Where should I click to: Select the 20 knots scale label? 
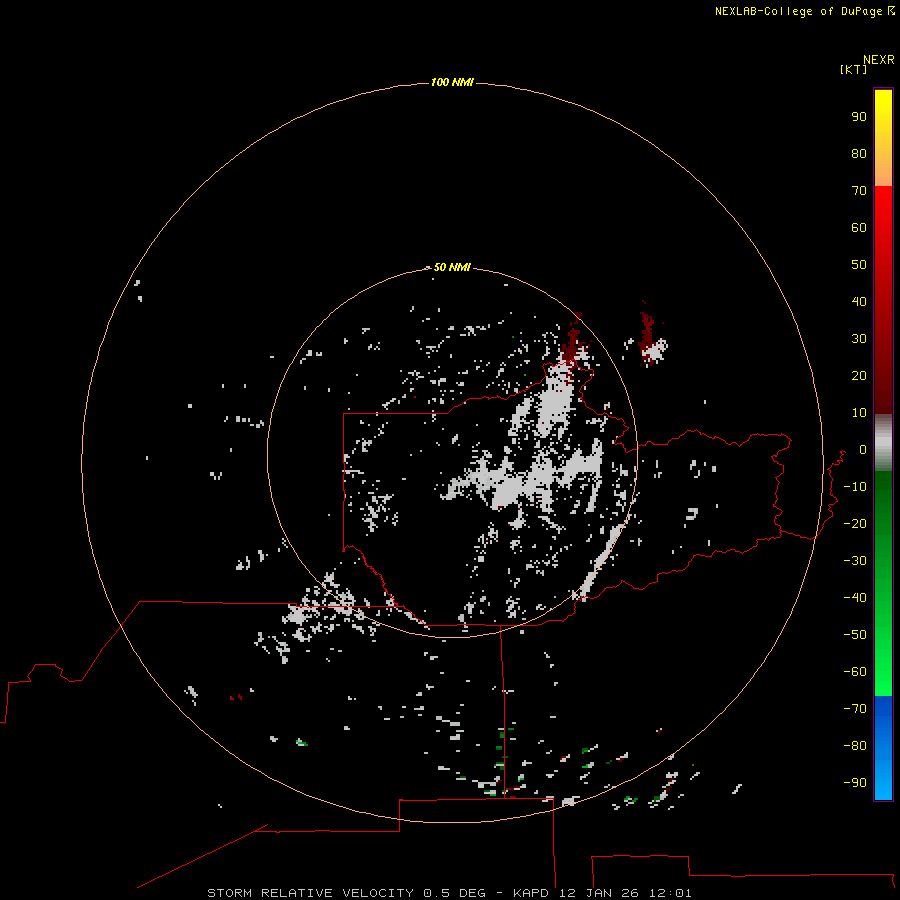[x=859, y=375]
